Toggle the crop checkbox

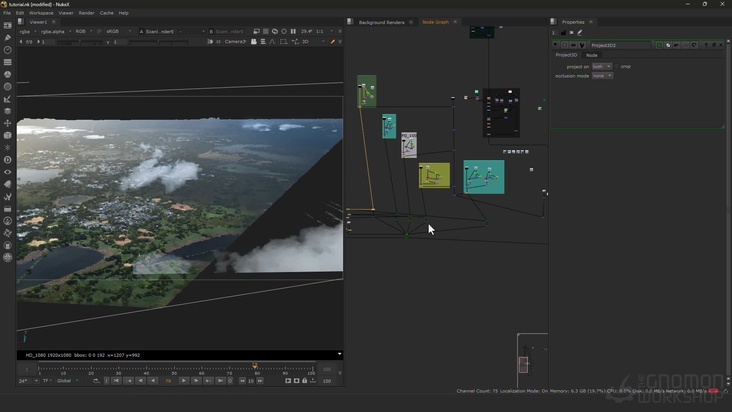(617, 66)
